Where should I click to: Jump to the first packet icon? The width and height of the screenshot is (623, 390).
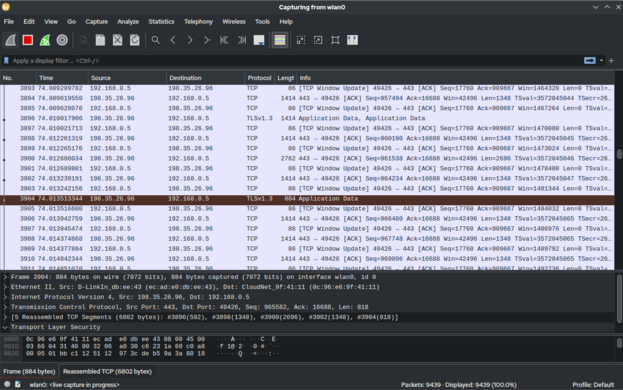click(x=224, y=40)
